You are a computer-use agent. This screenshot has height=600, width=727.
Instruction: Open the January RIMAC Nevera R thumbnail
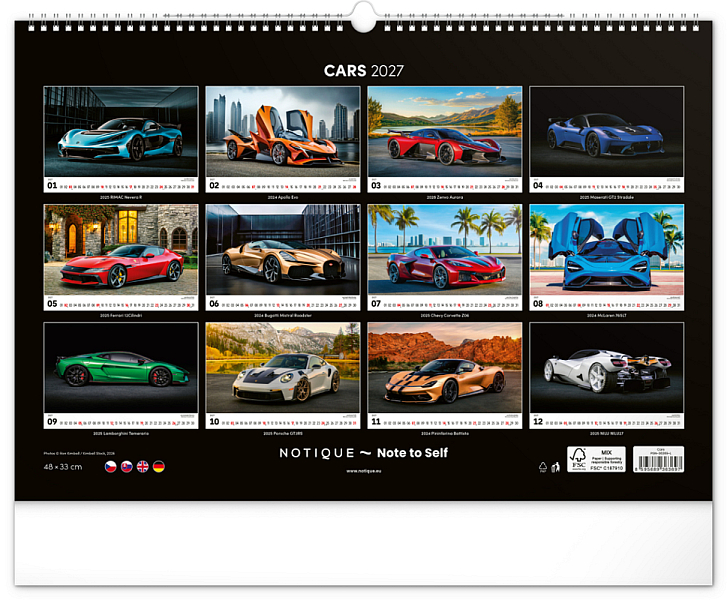121,131
